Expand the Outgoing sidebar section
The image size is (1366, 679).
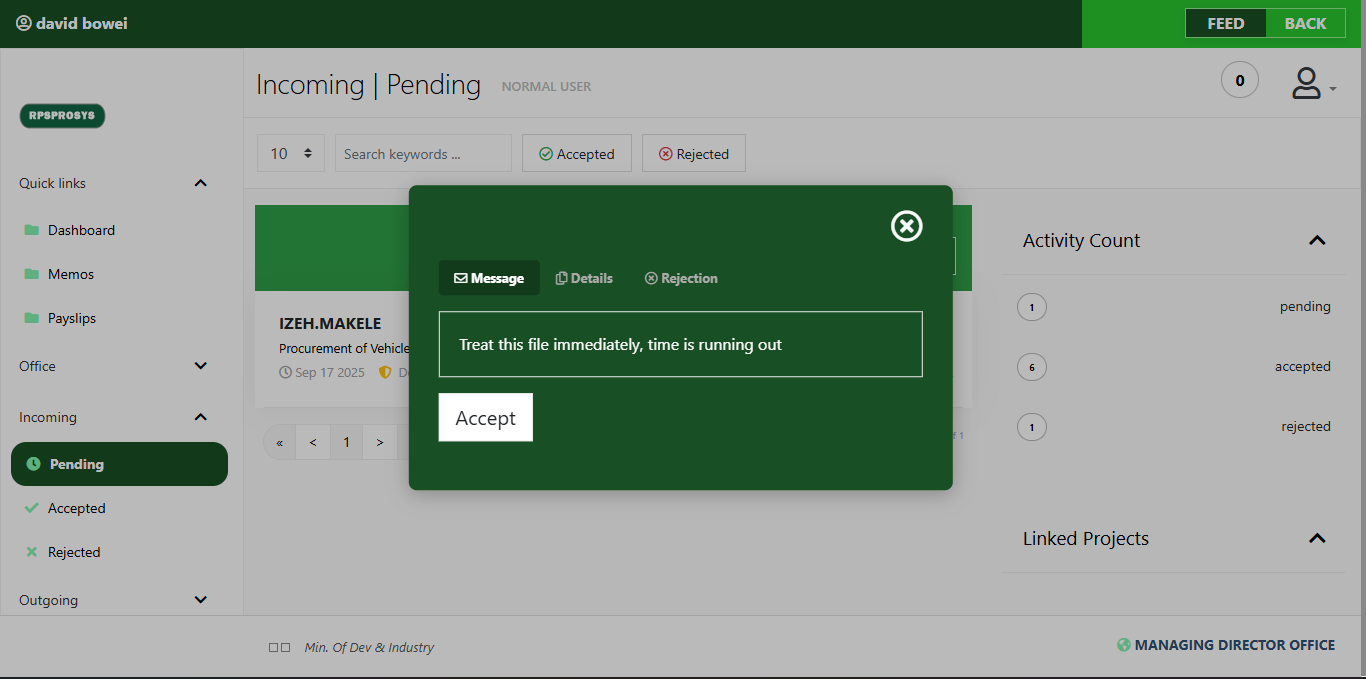coord(200,600)
